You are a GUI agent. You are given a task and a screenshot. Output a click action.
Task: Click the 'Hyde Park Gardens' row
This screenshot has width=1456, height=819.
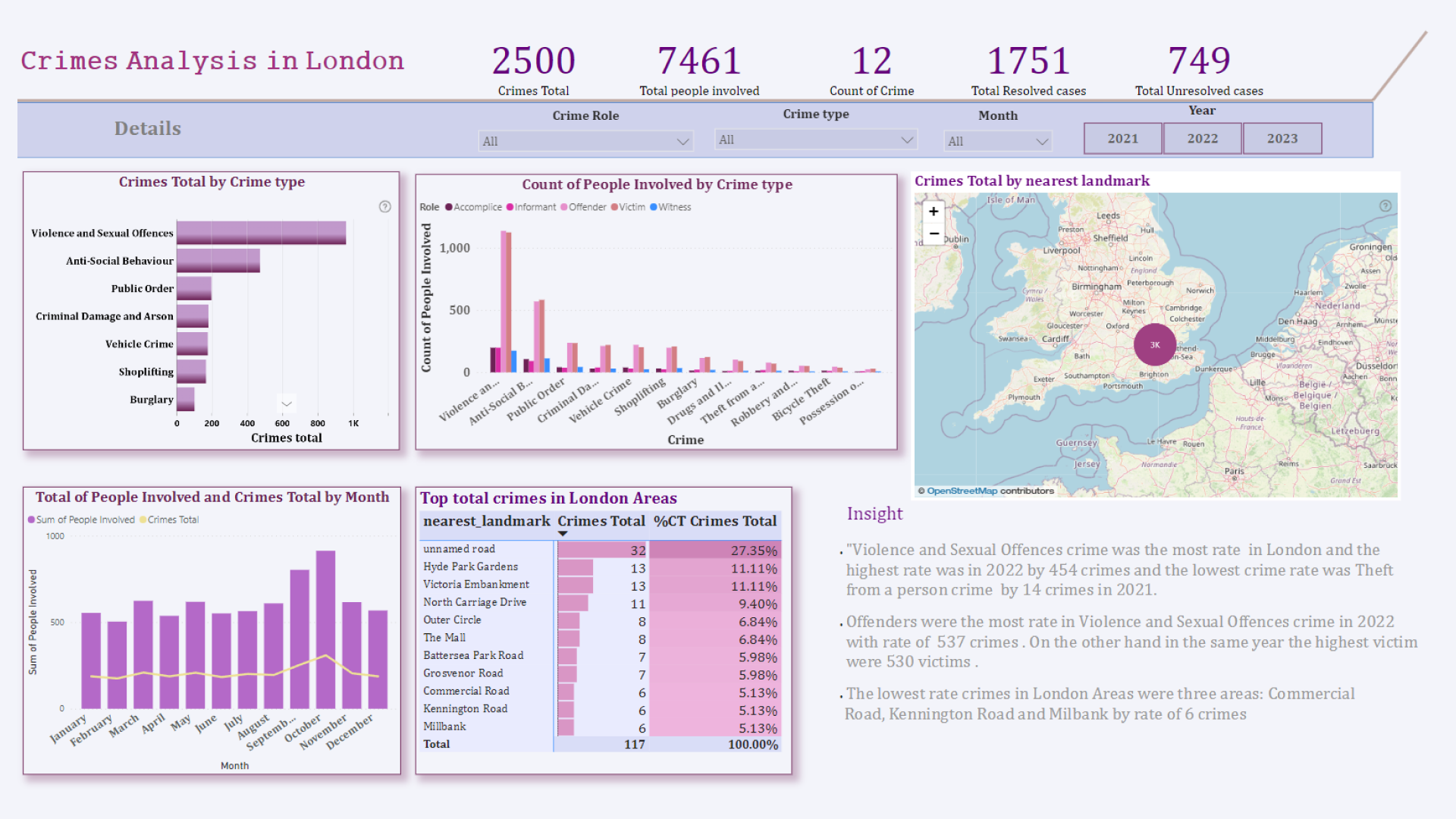[x=601, y=567]
